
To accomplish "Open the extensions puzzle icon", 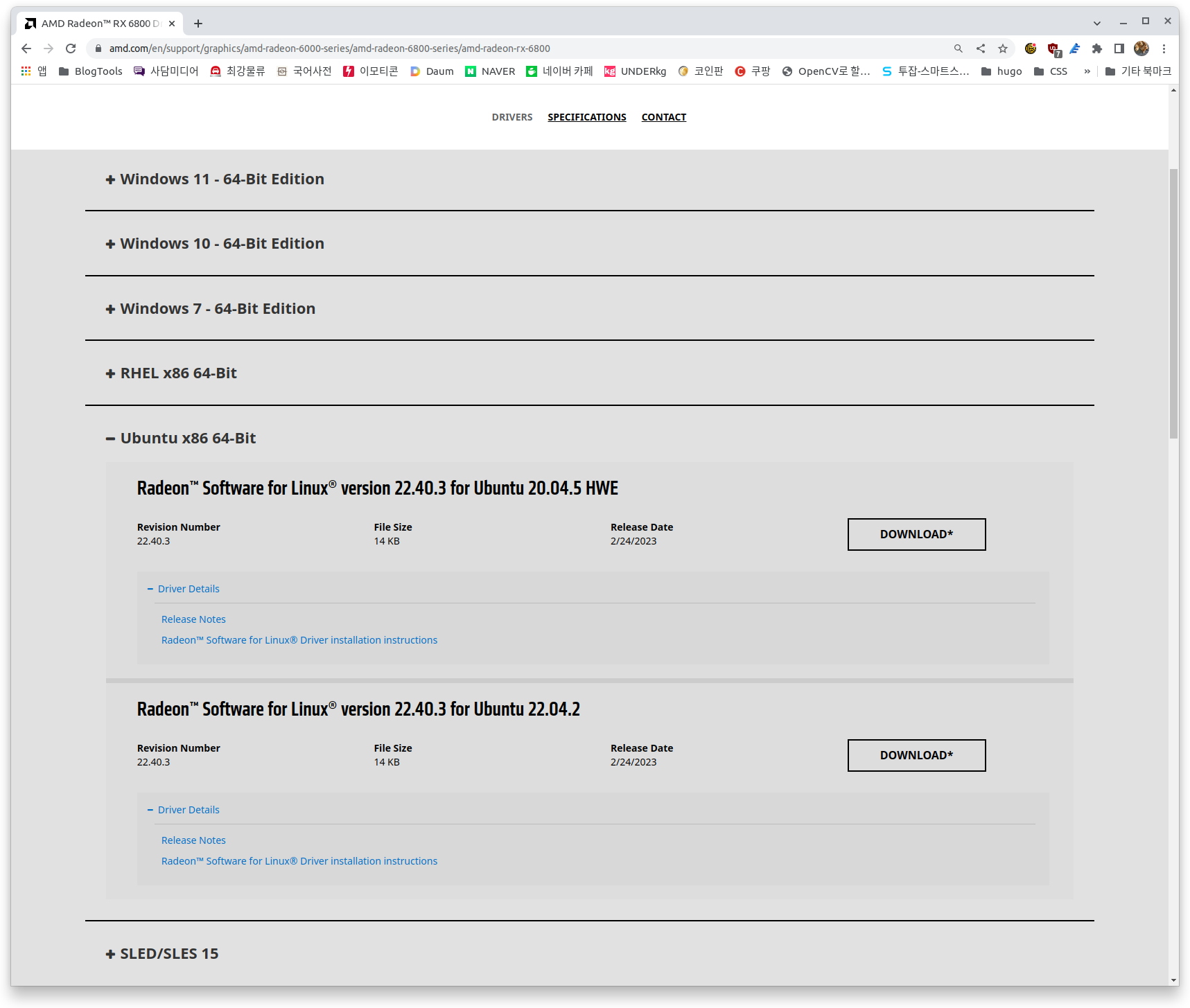I will tap(1096, 48).
